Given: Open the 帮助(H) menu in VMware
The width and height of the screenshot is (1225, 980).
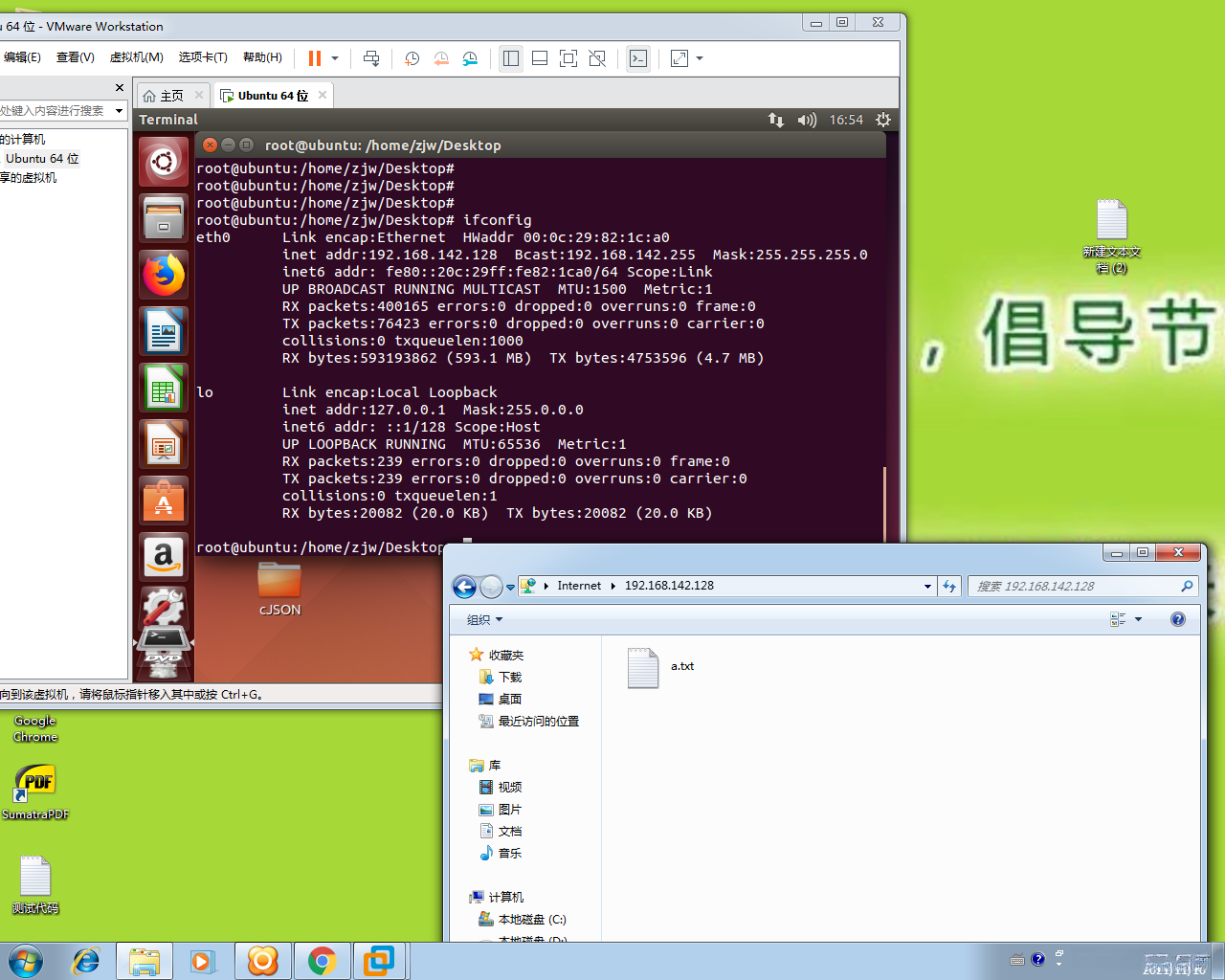Looking at the screenshot, I should pyautogui.click(x=262, y=57).
